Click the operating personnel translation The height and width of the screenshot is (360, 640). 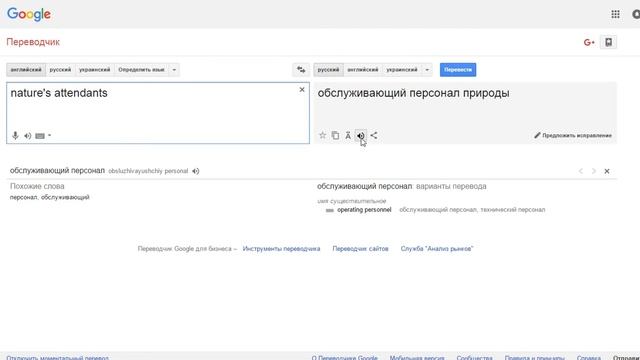(x=364, y=210)
